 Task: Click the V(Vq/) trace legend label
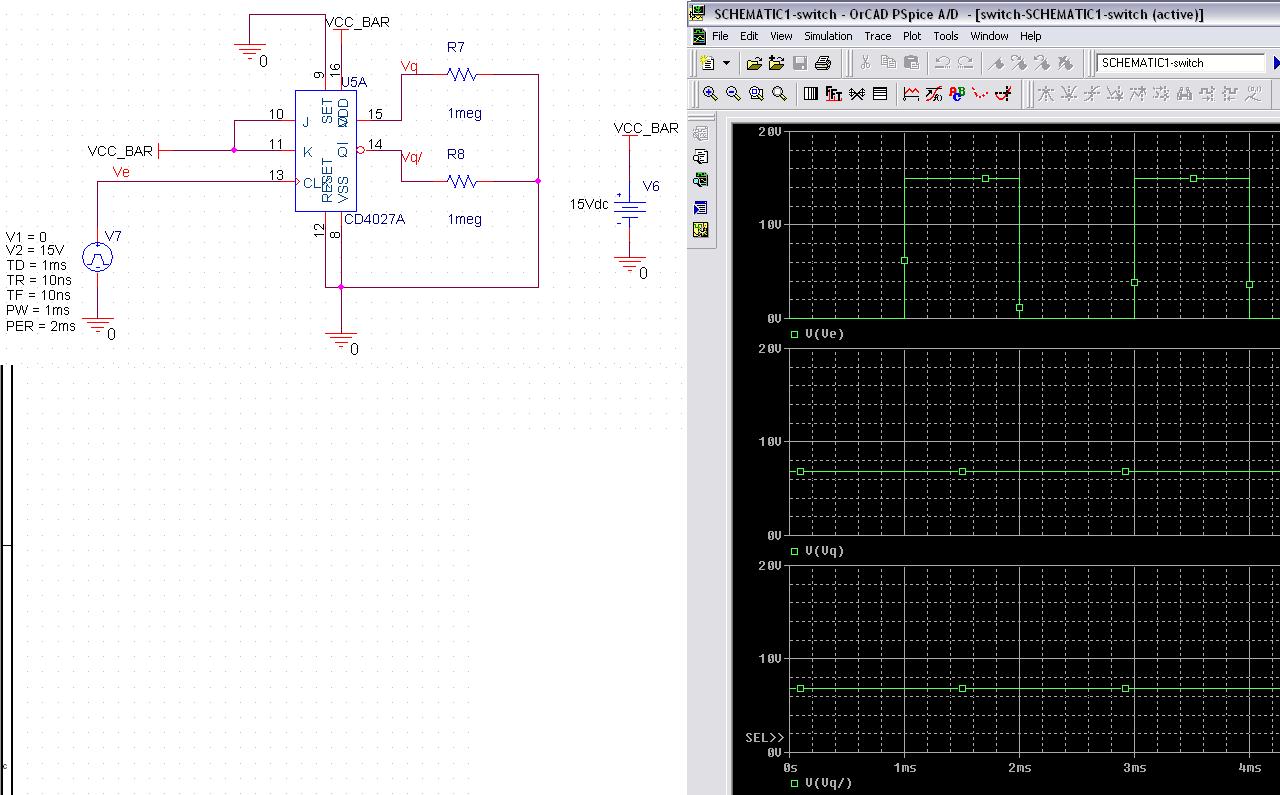[x=828, y=783]
